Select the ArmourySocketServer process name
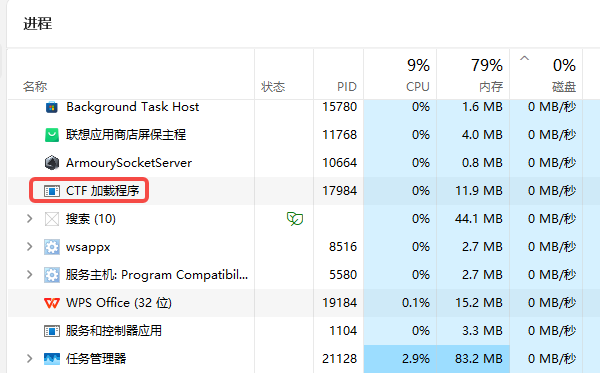 pos(129,163)
